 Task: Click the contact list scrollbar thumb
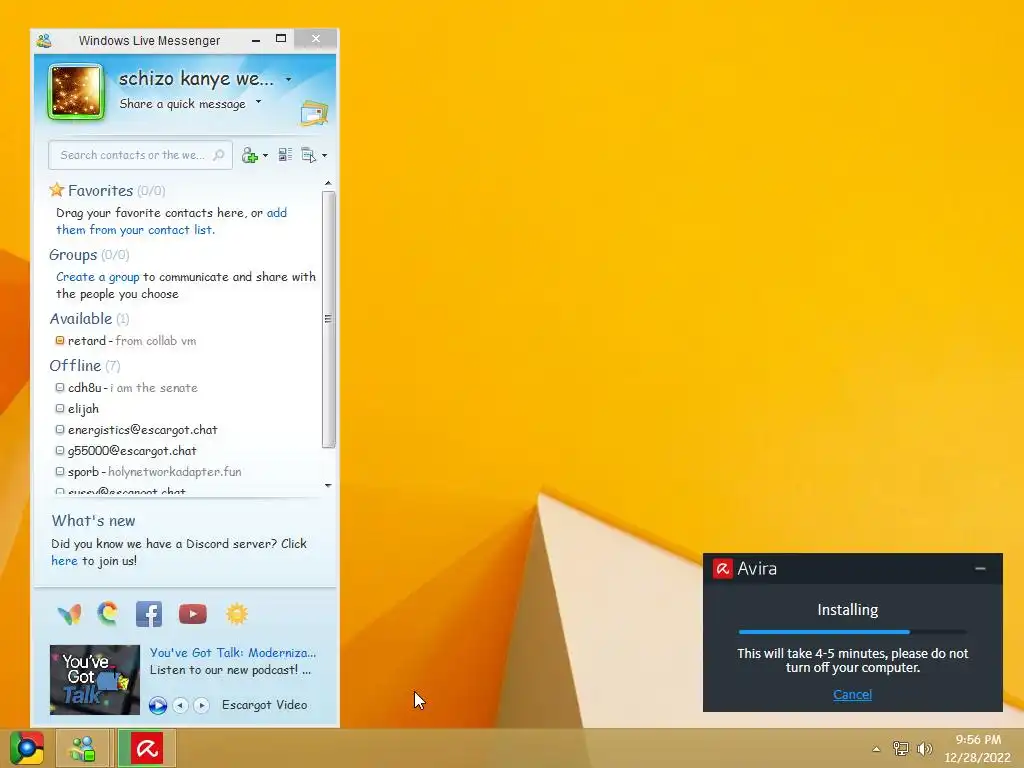coord(328,319)
